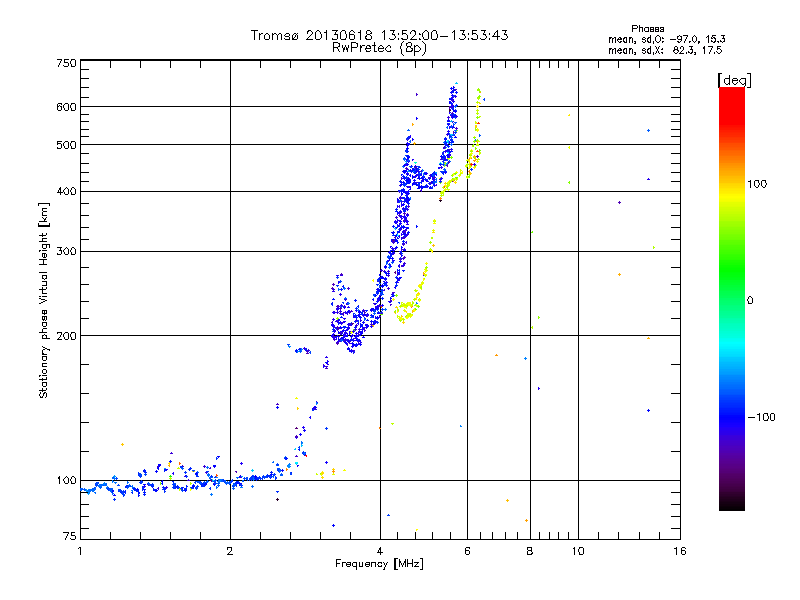This screenshot has height=600, width=800.
Task: Click the x-axis tick label '8'
Action: 530,551
